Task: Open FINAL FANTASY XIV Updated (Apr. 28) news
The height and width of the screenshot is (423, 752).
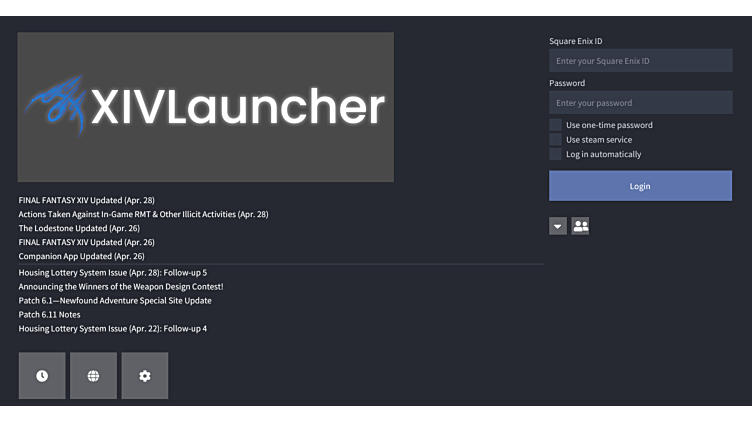Action: [87, 200]
